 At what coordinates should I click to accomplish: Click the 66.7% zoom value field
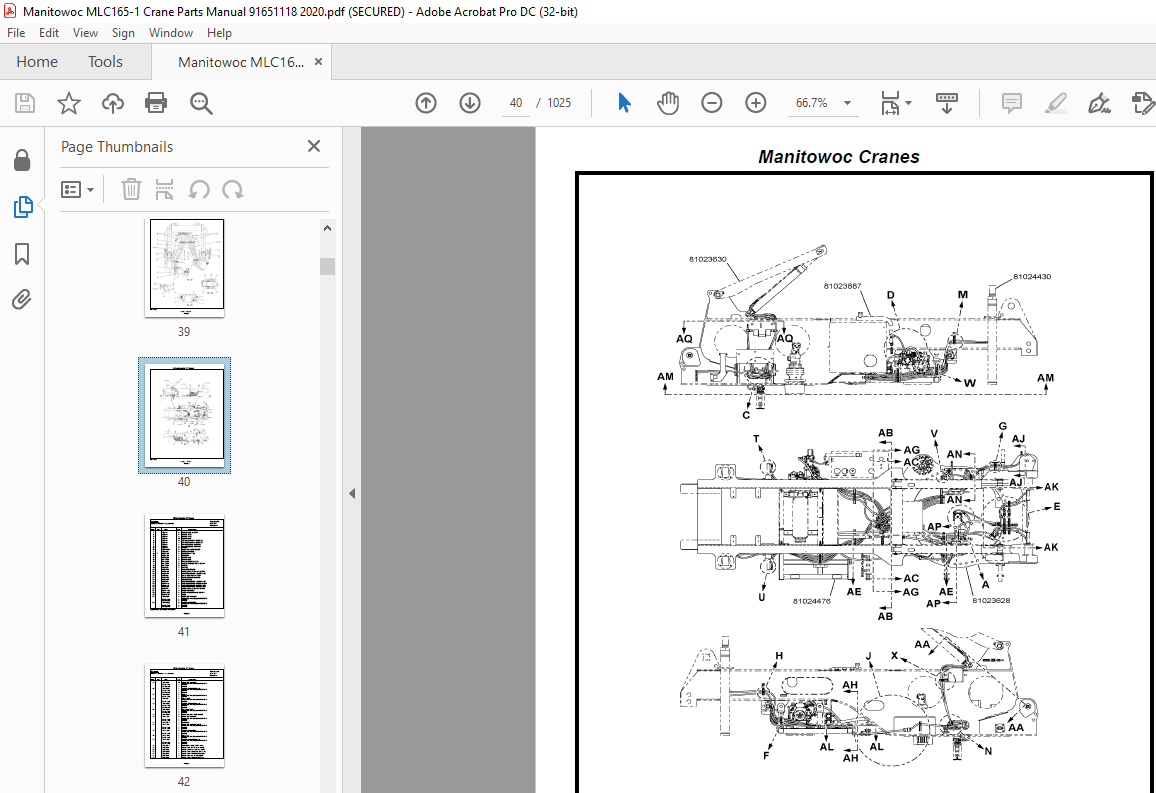pos(812,103)
